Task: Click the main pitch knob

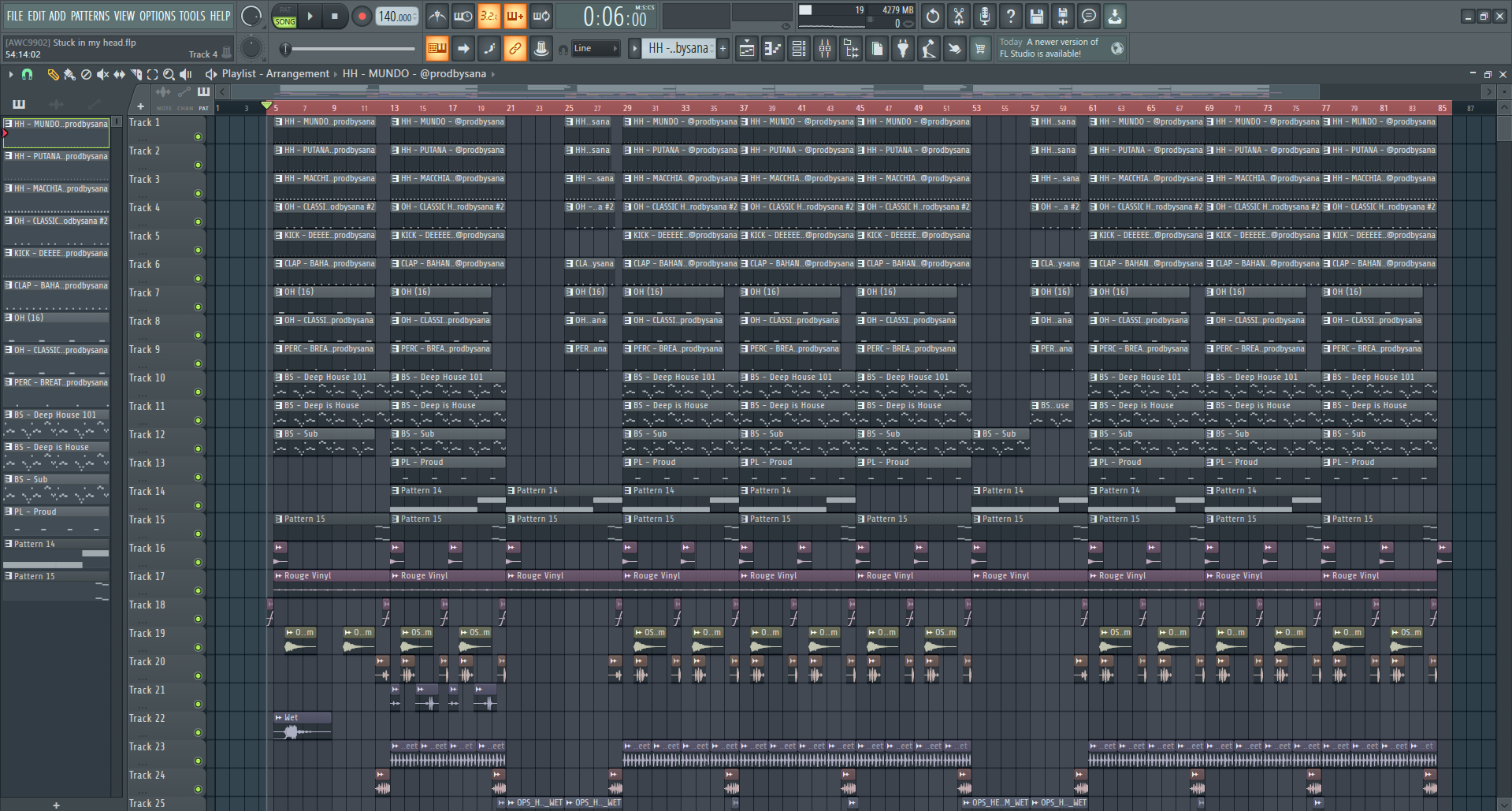Action: (251, 49)
